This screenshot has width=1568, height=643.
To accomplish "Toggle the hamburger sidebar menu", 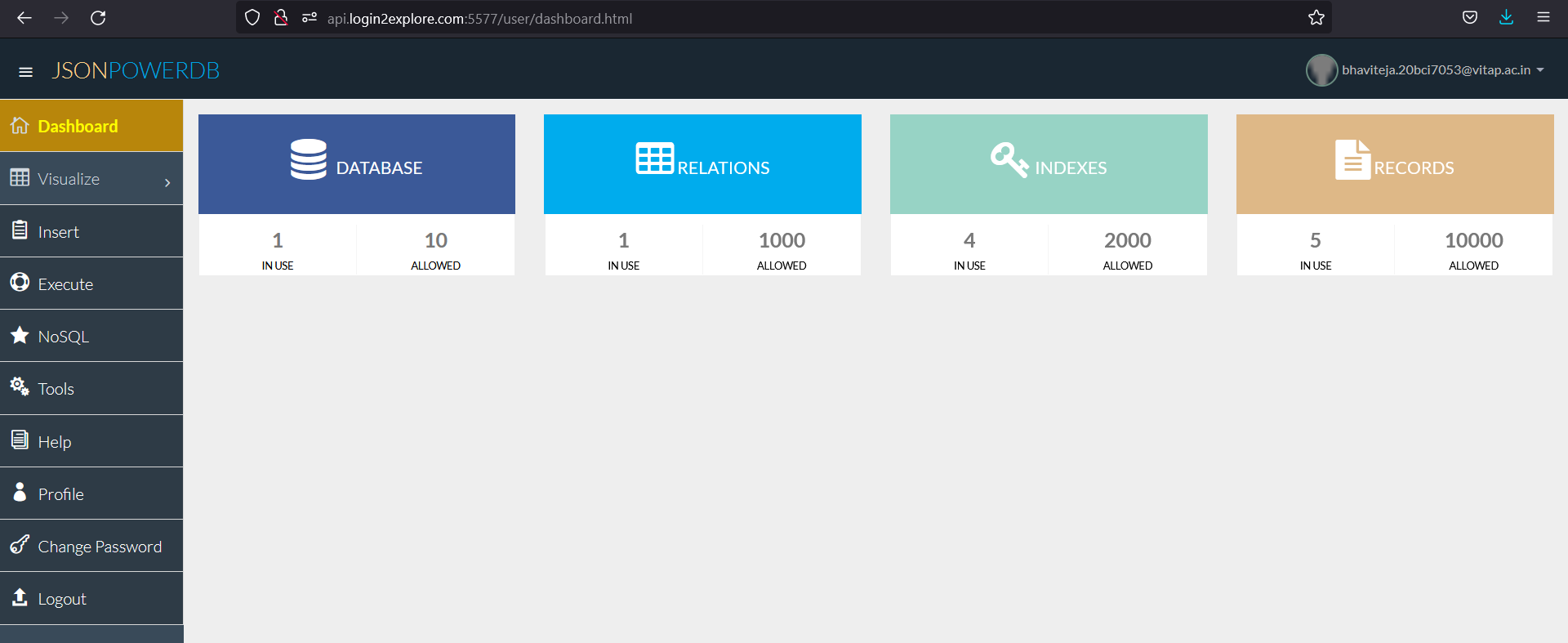I will coord(25,72).
